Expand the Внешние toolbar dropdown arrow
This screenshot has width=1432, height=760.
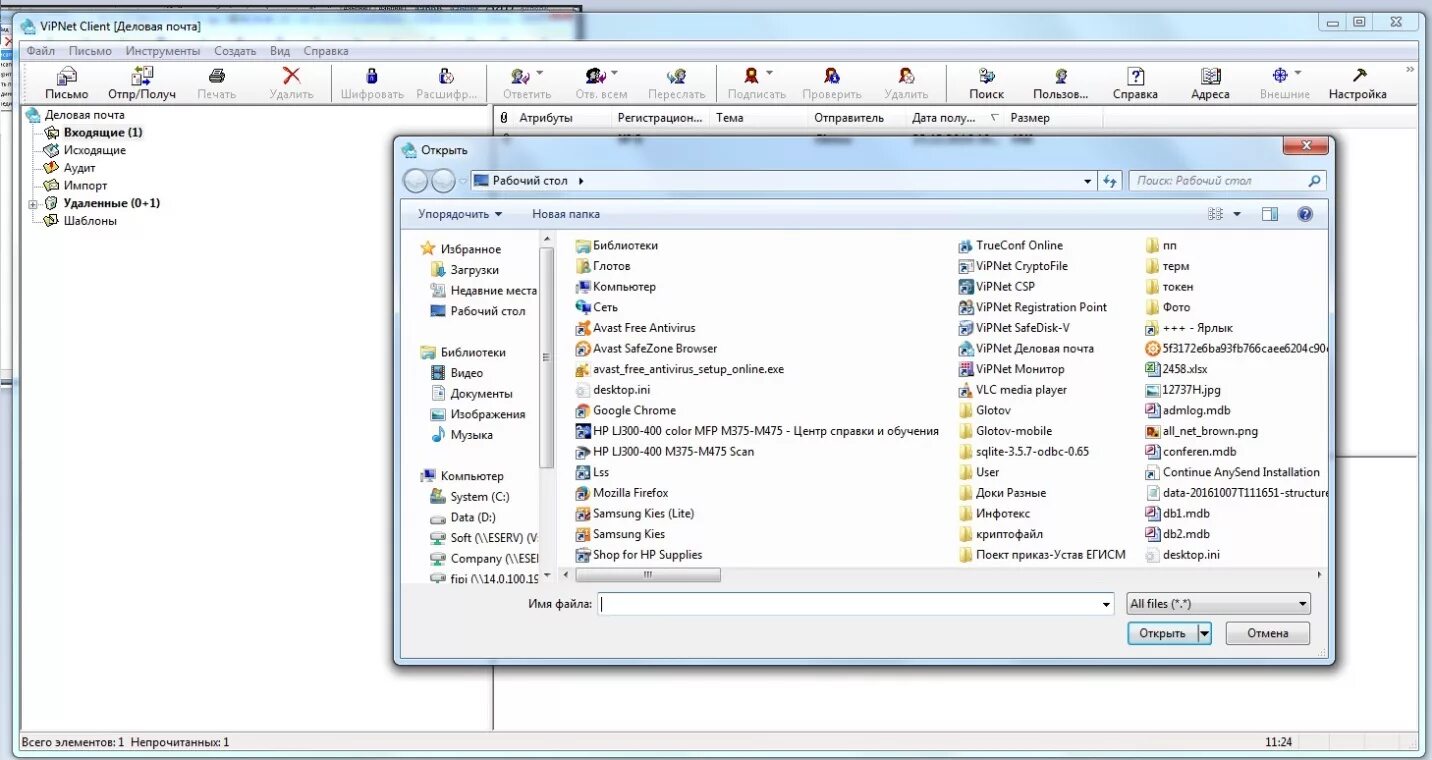click(x=1298, y=73)
